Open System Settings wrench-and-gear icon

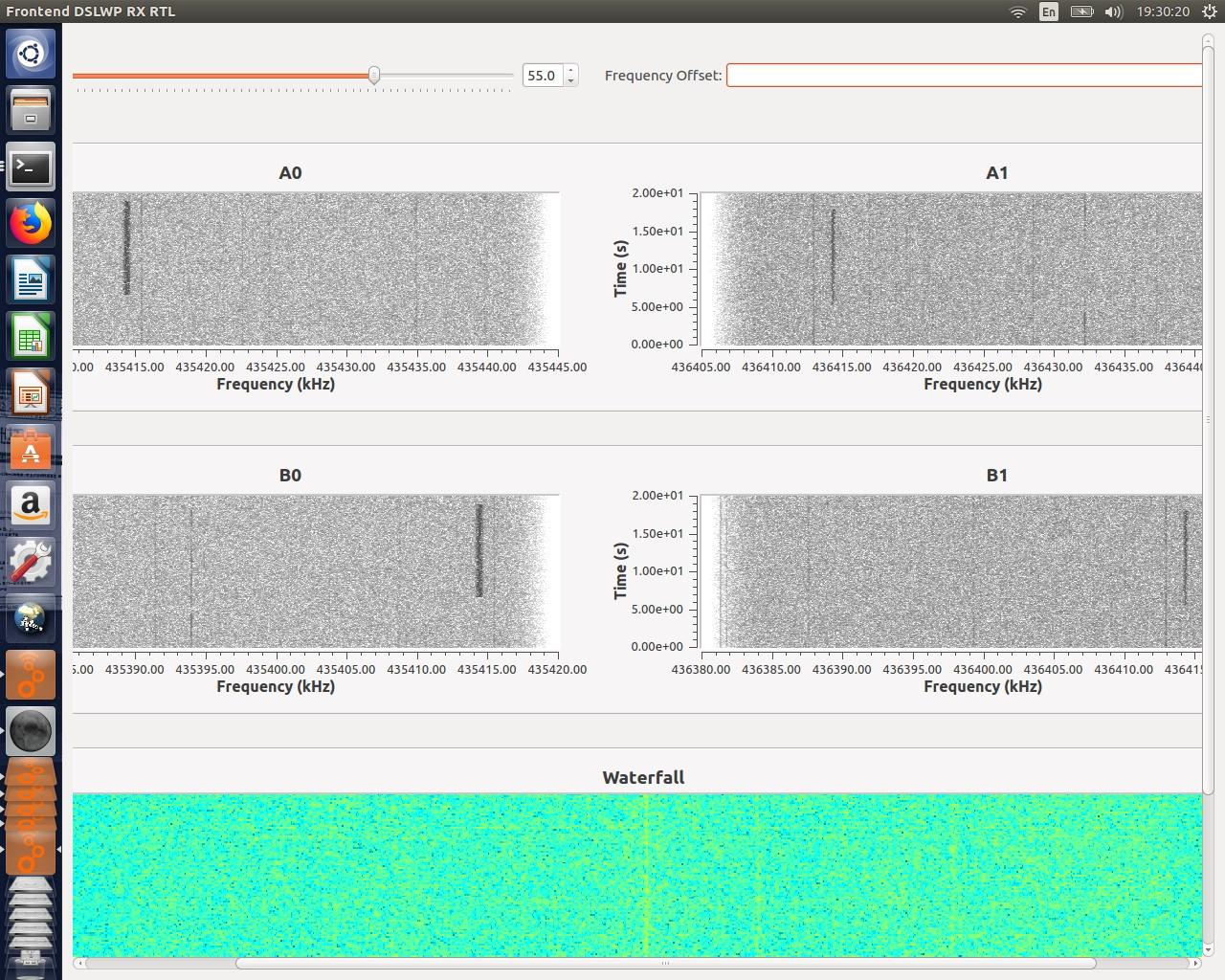[31, 563]
